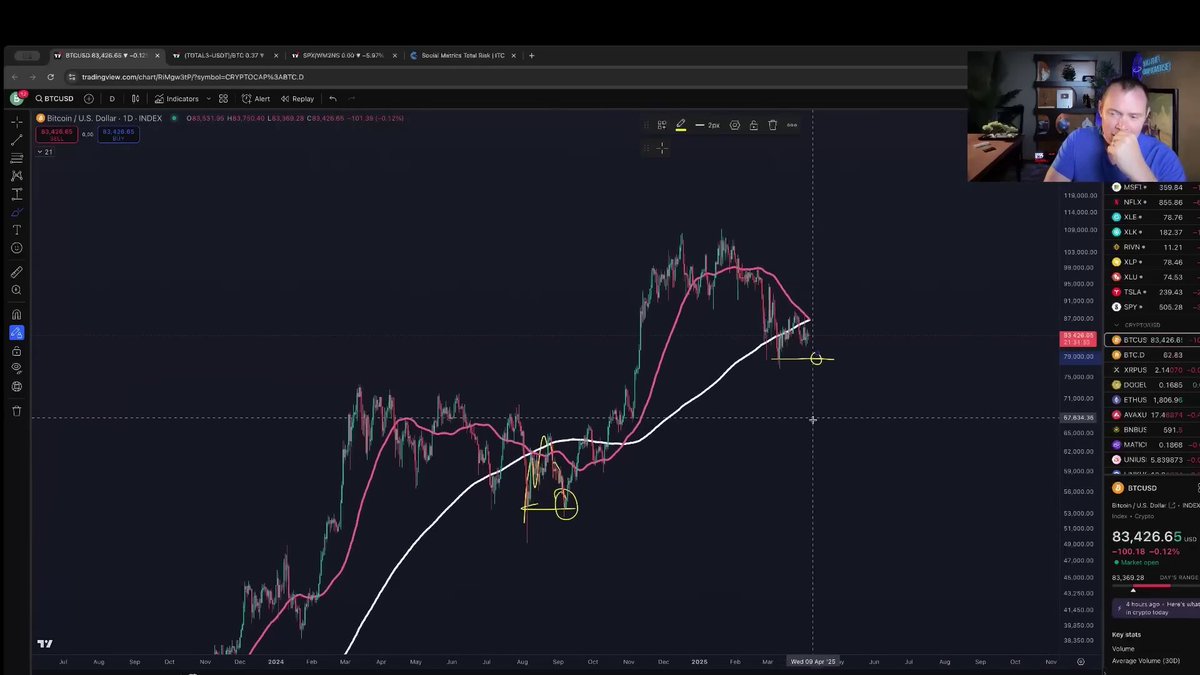Click the BUY price button
The height and width of the screenshot is (675, 1200).
pyautogui.click(x=118, y=134)
